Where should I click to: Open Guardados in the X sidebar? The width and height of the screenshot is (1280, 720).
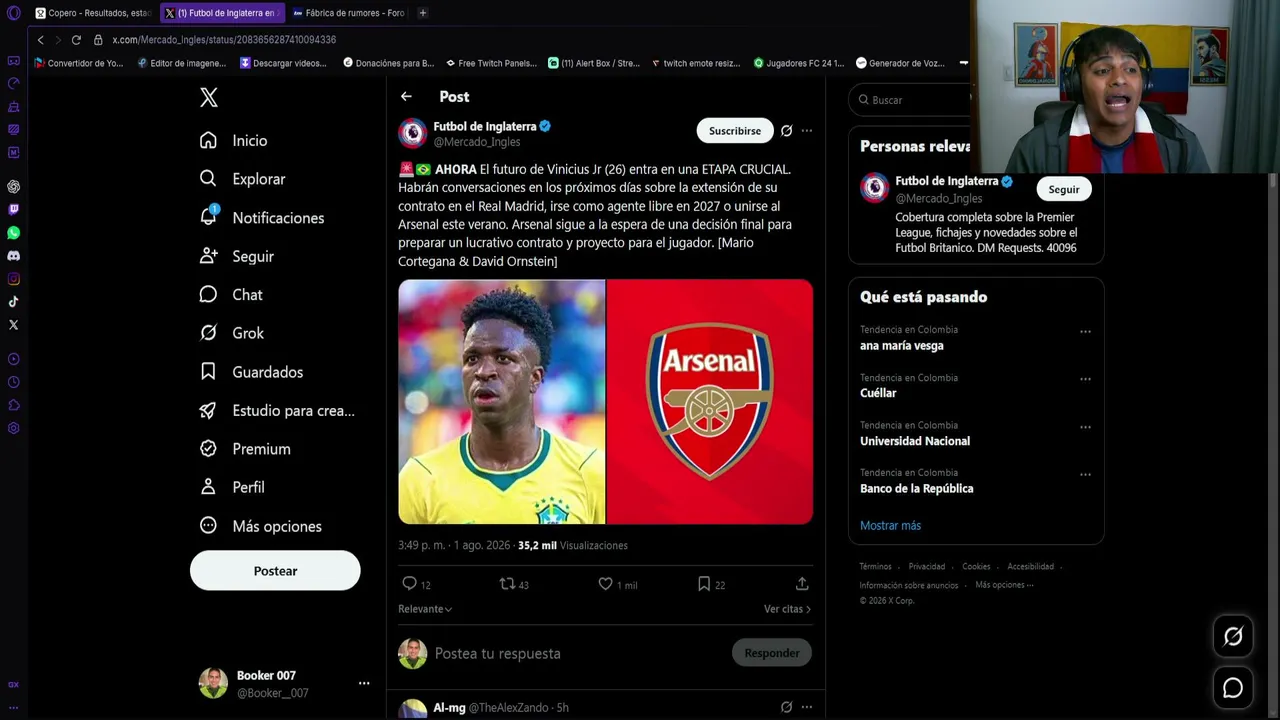point(251,372)
